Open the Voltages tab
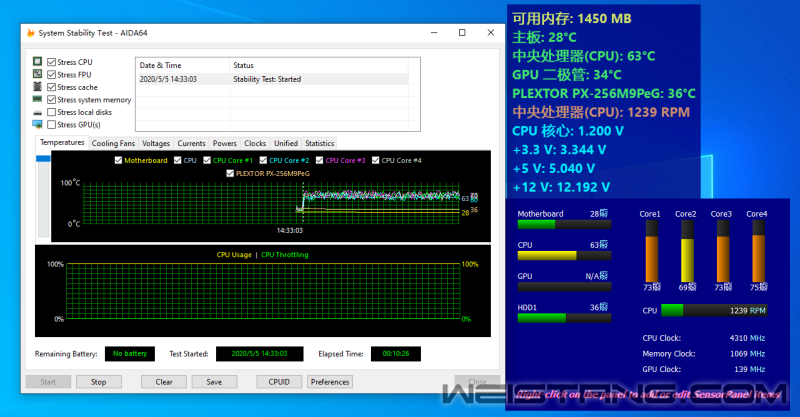 (156, 143)
